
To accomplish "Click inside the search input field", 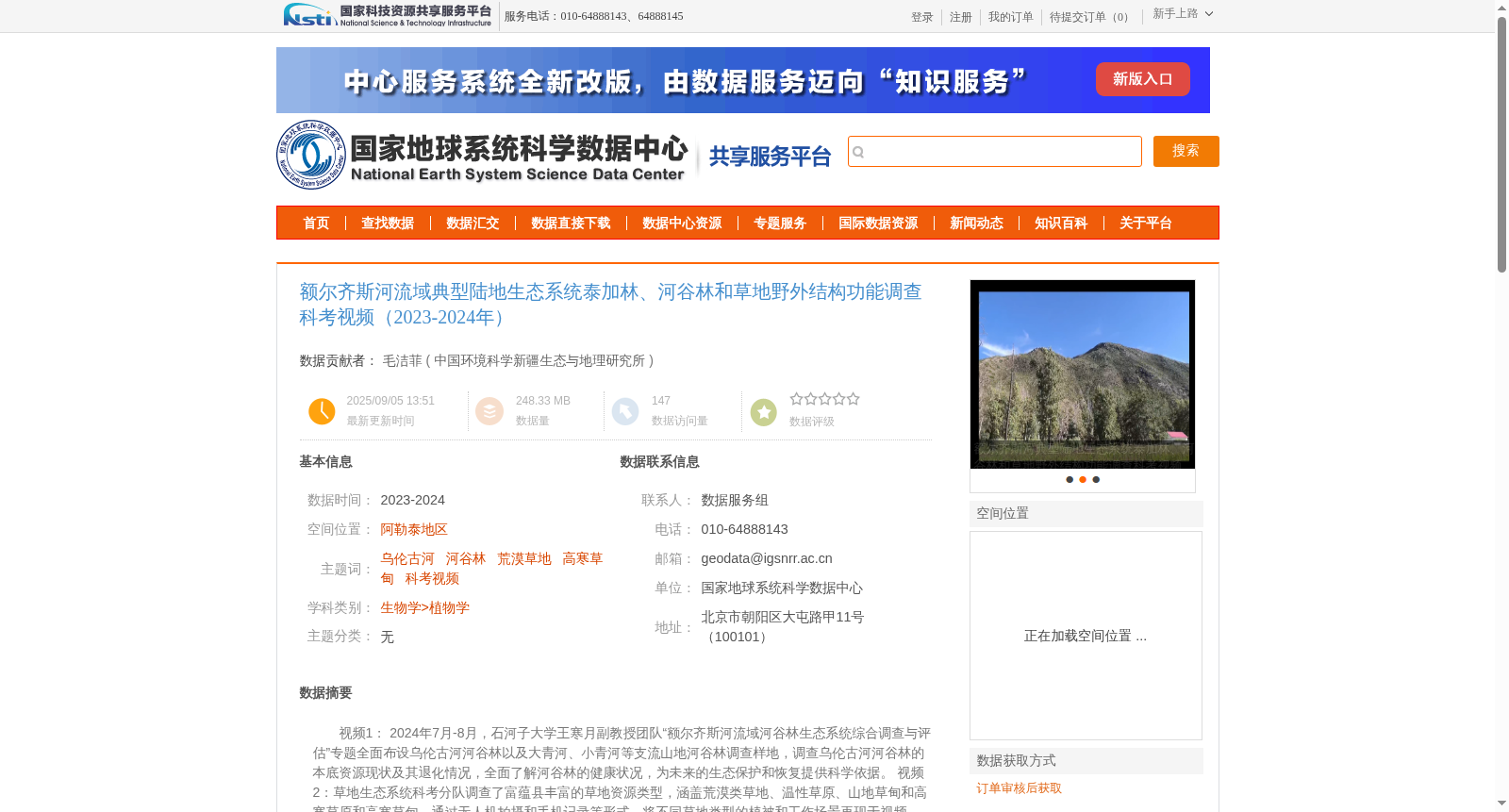I will pyautogui.click(x=995, y=152).
